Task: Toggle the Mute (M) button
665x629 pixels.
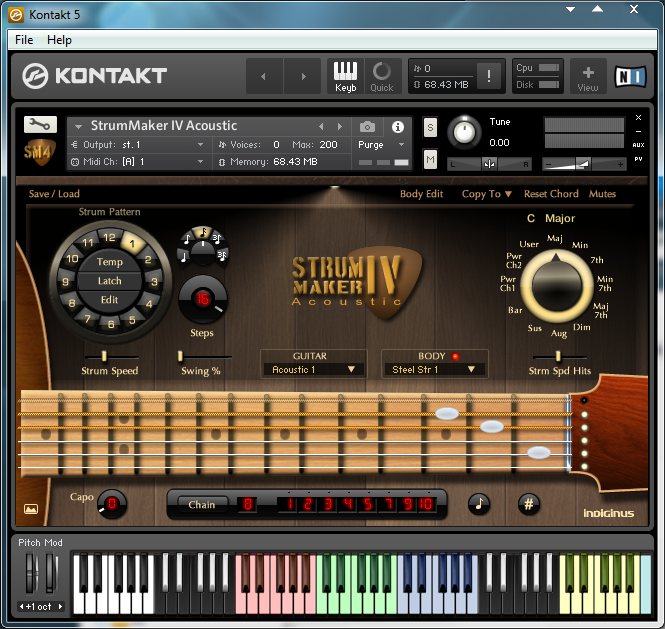Action: point(430,159)
